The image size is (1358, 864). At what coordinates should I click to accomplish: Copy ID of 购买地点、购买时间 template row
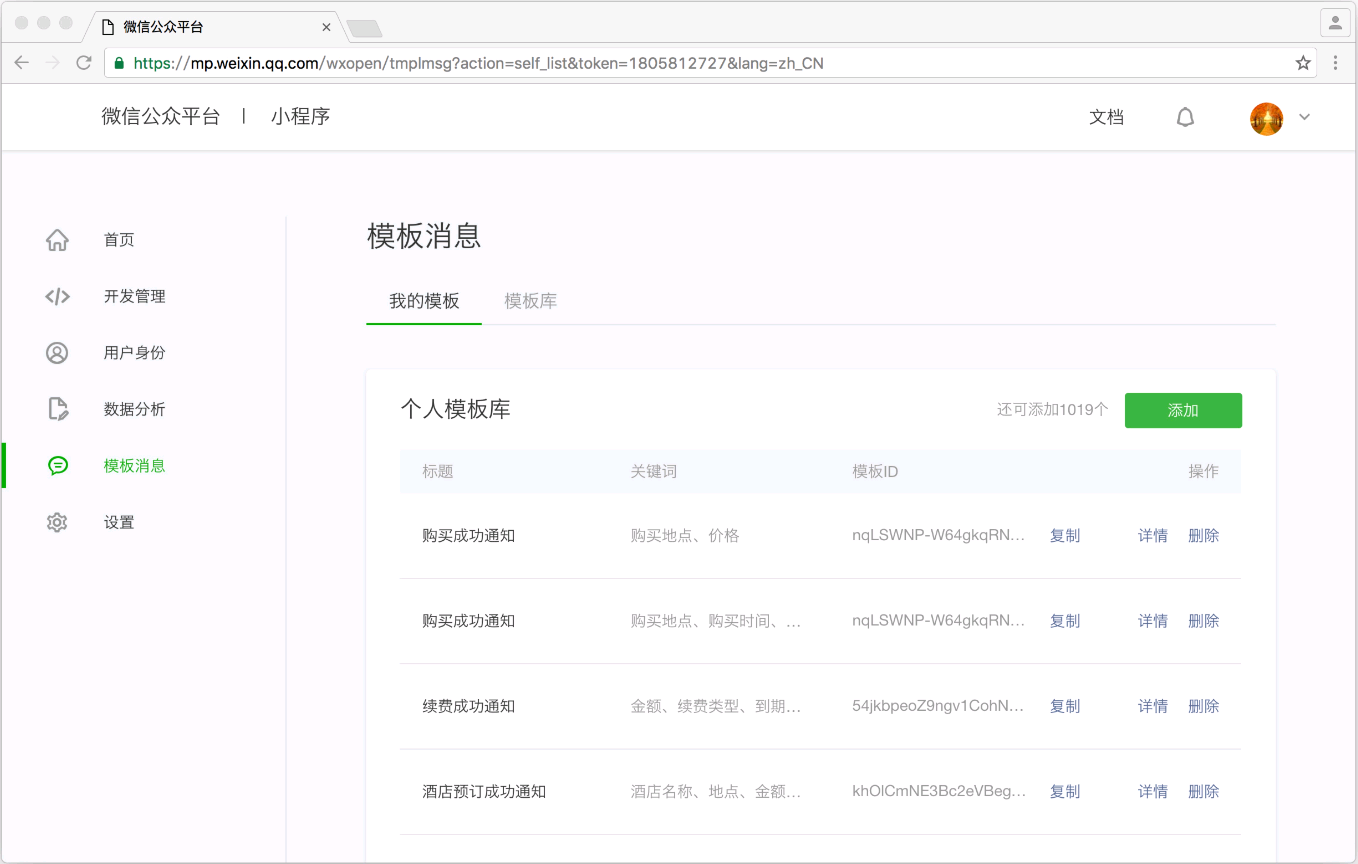1065,621
